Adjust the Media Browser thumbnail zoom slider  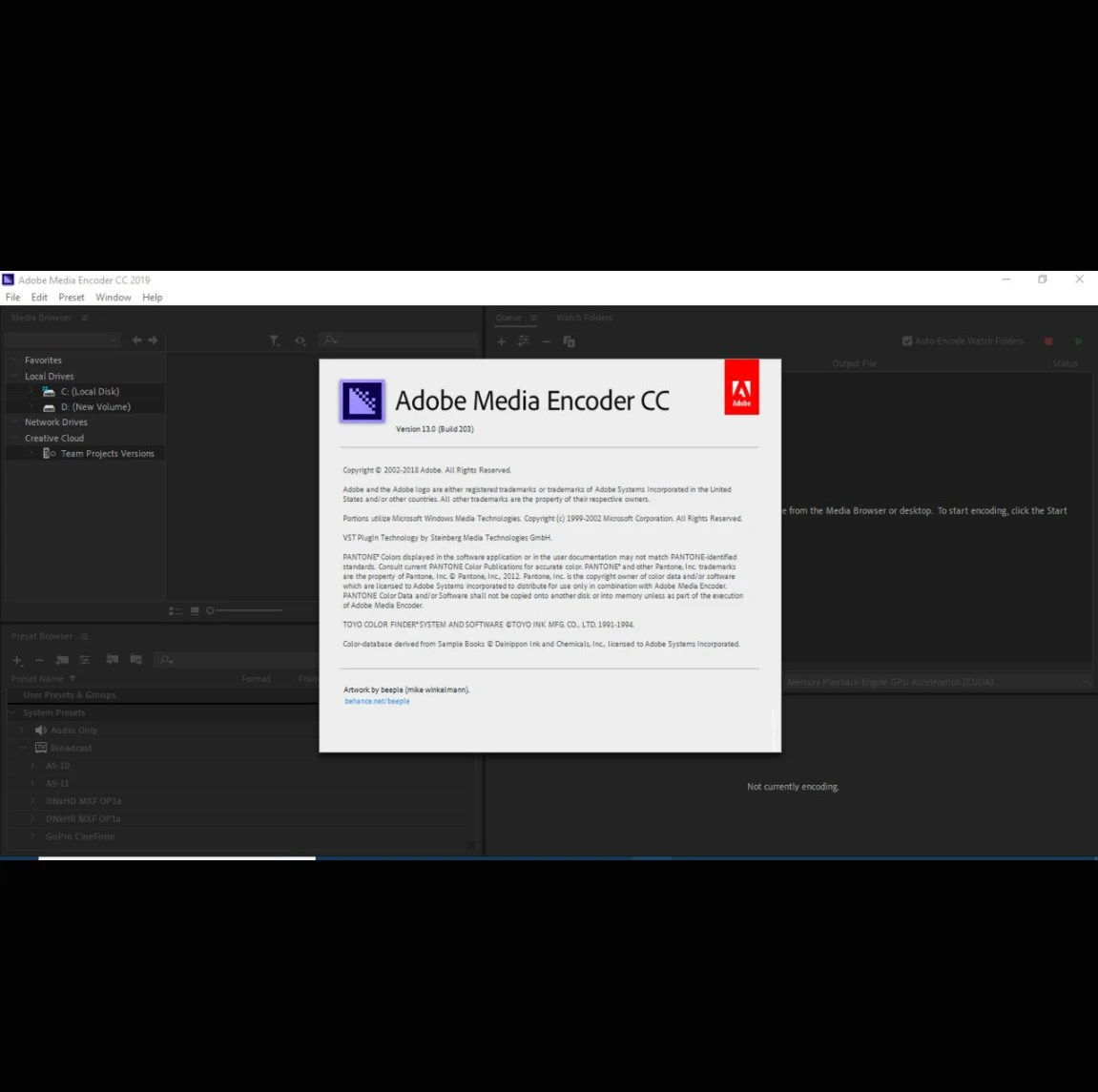[244, 610]
